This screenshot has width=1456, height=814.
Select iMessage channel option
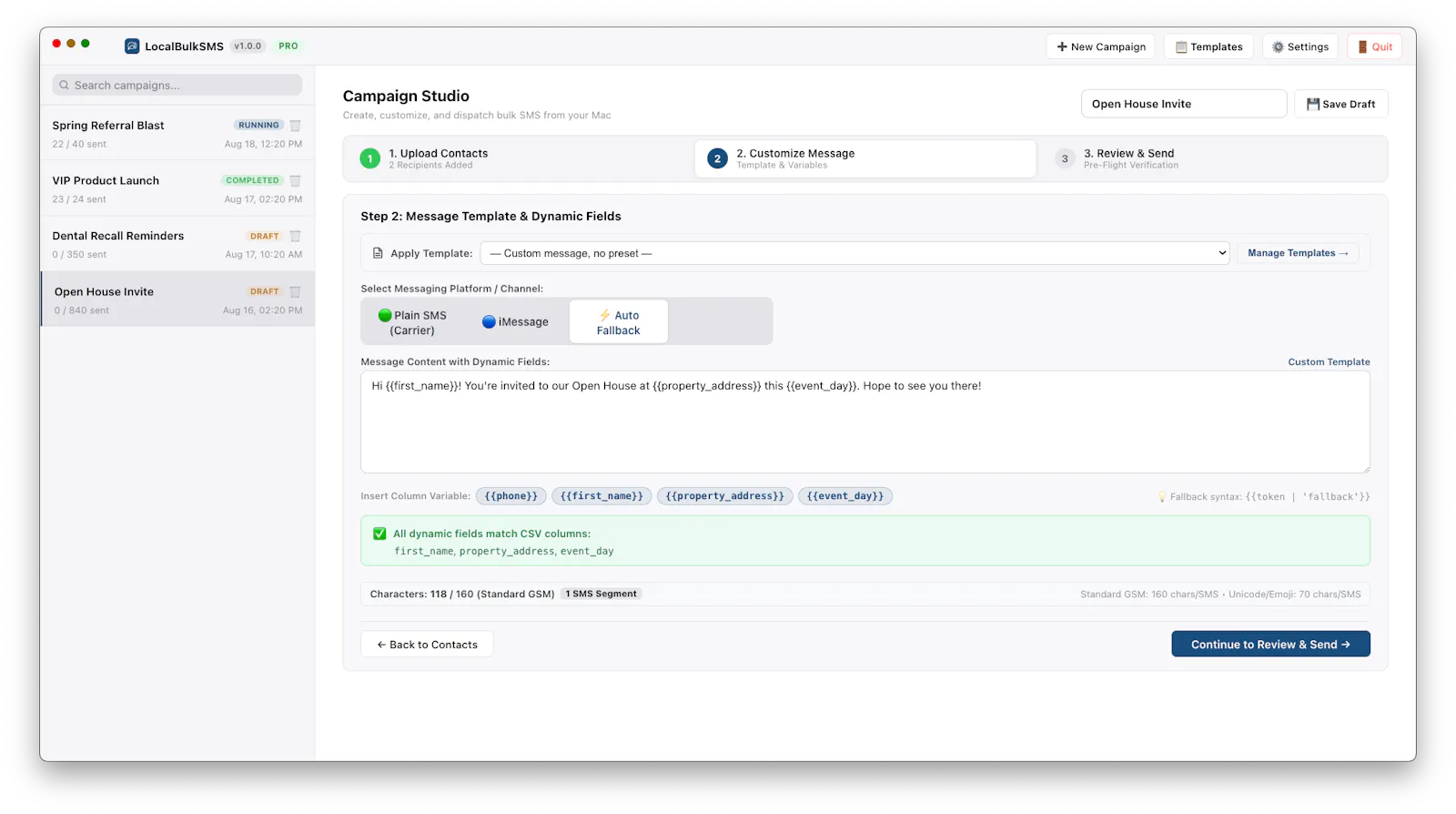pos(515,322)
